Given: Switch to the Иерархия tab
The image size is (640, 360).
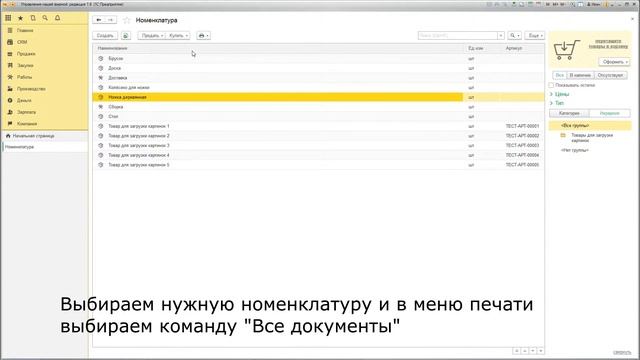Looking at the screenshot, I should (609, 113).
